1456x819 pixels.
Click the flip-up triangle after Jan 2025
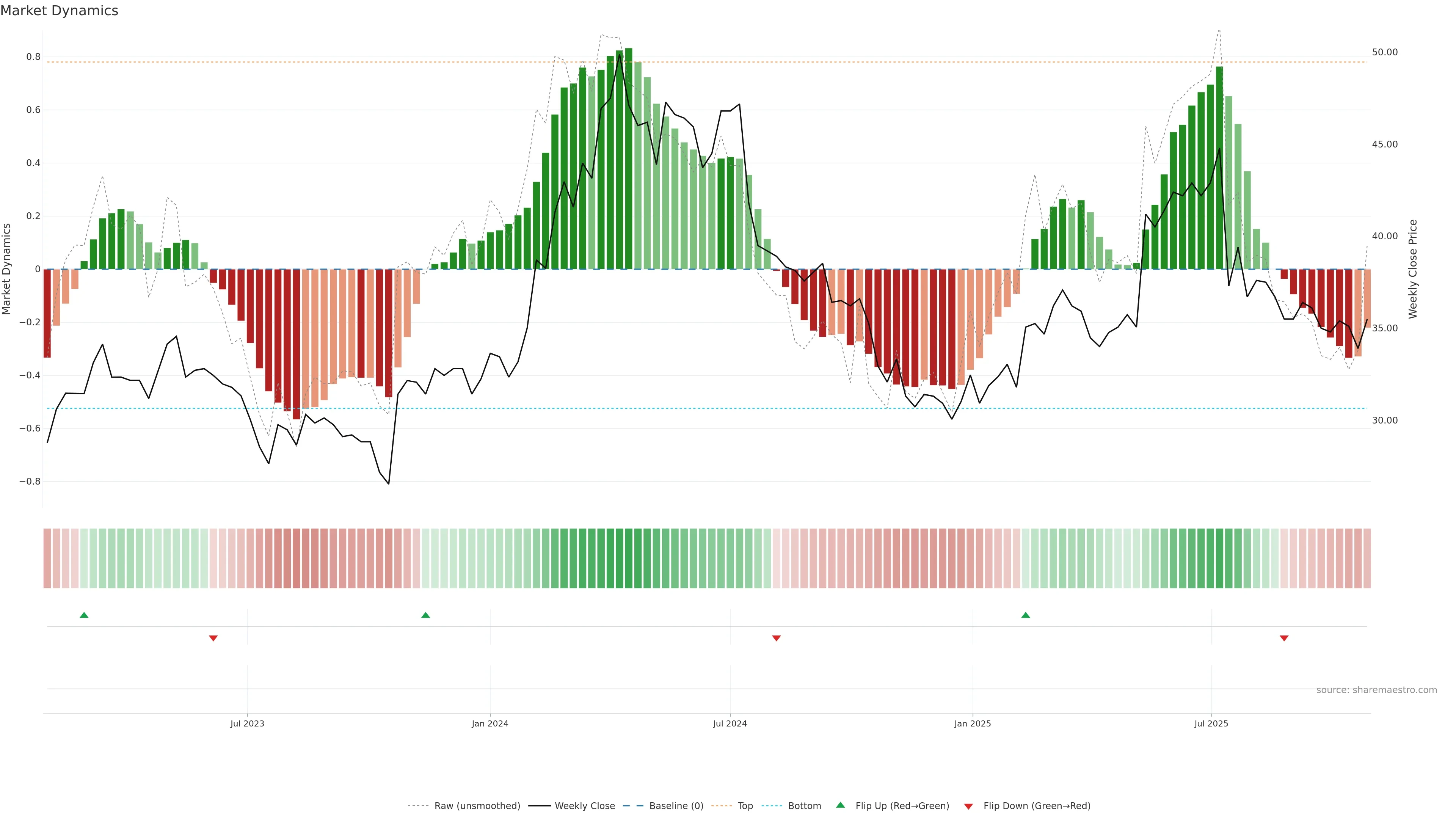pos(1025,615)
